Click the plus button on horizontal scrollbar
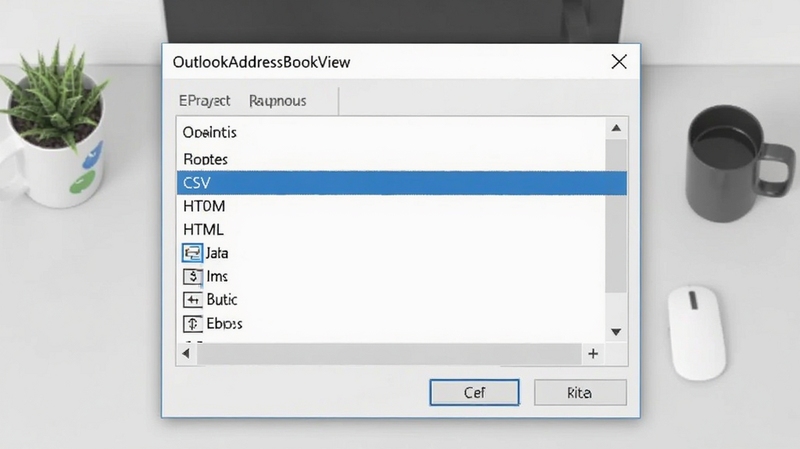The height and width of the screenshot is (449, 800). (x=593, y=354)
